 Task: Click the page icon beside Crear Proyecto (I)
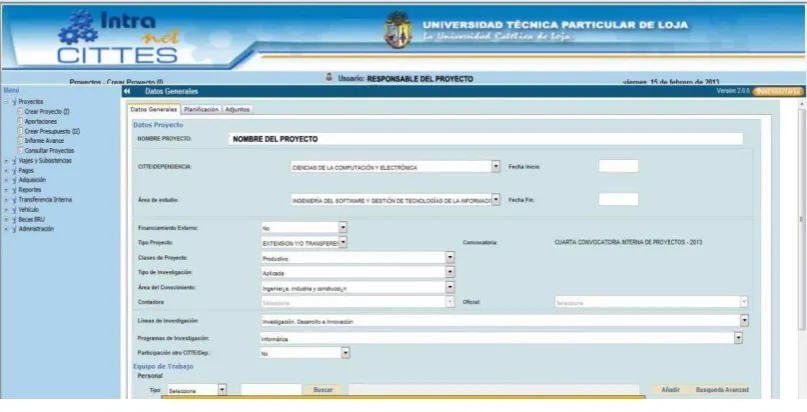[x=21, y=112]
